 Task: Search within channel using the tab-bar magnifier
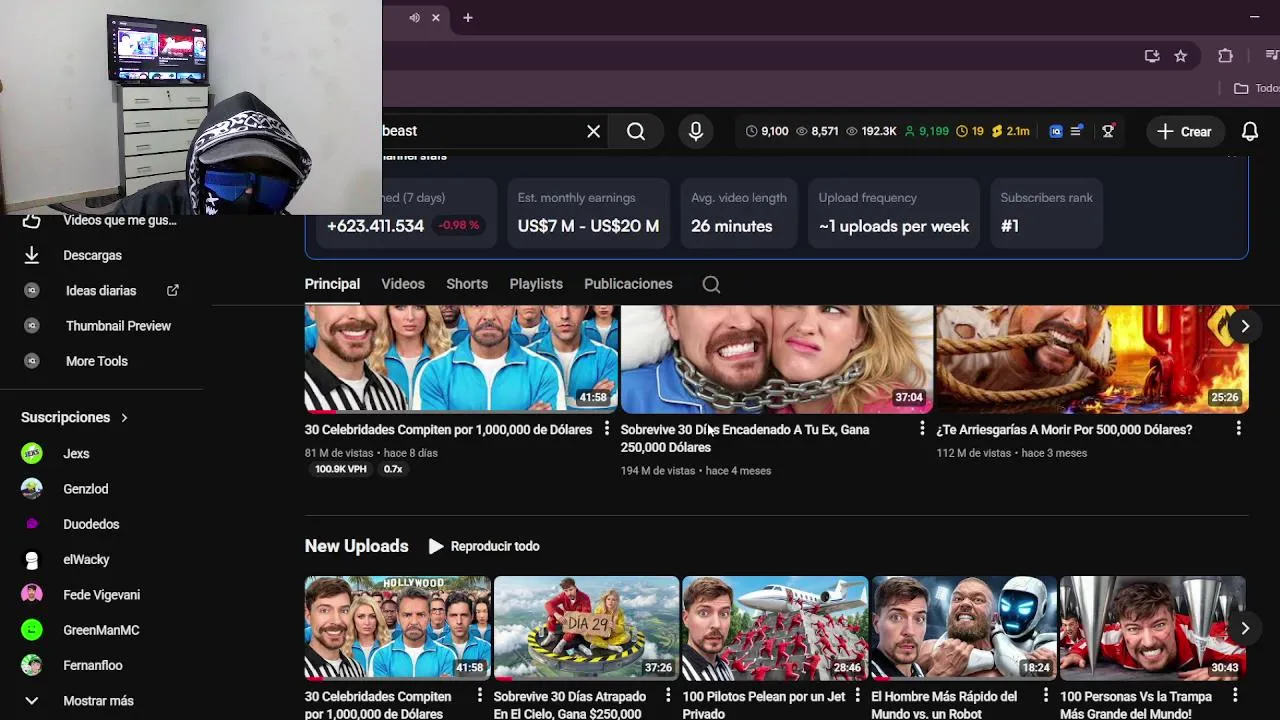[x=711, y=284]
